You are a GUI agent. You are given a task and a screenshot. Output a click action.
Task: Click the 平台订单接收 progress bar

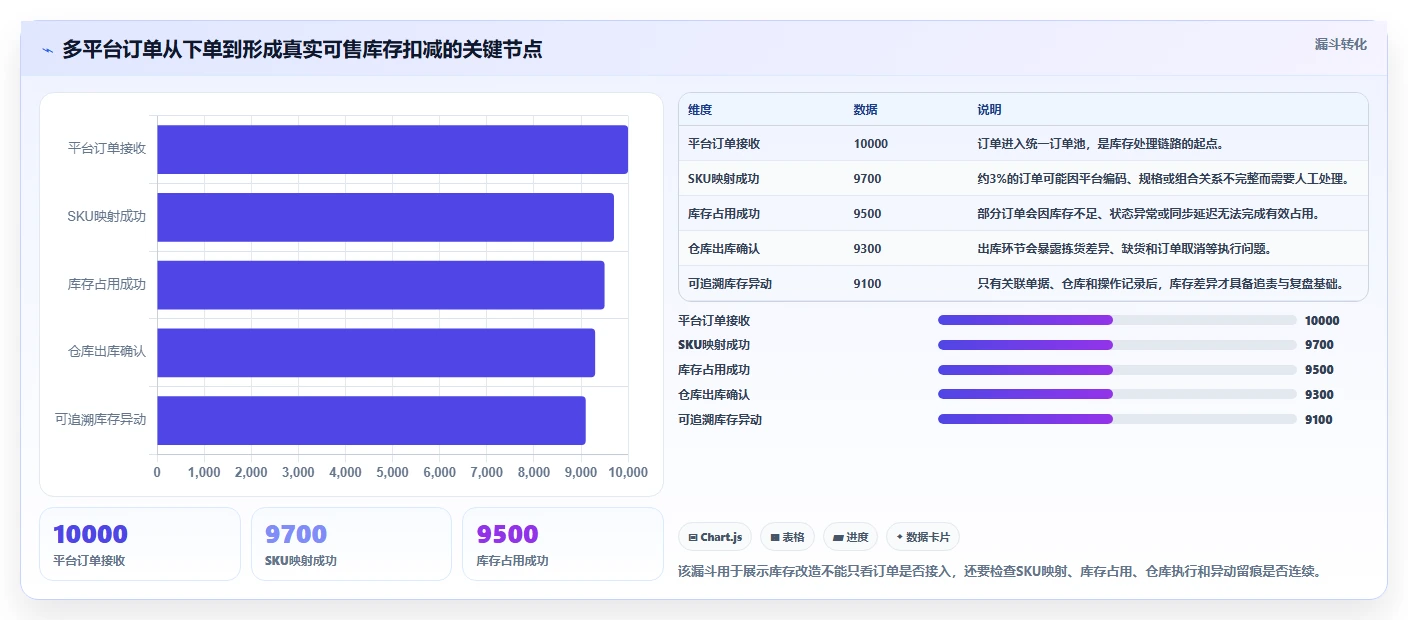pyautogui.click(x=1117, y=320)
